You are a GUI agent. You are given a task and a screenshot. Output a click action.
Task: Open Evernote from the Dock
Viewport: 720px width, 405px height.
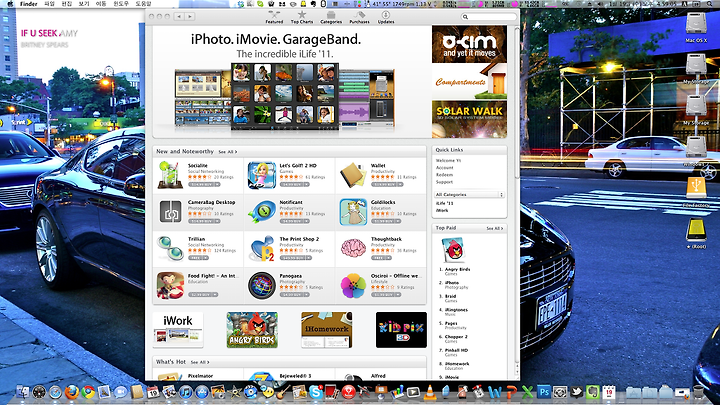(x=593, y=392)
